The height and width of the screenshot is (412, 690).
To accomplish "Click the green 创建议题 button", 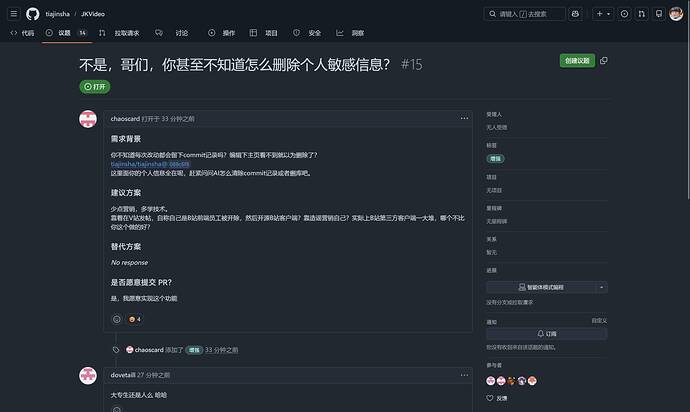I will [577, 61].
